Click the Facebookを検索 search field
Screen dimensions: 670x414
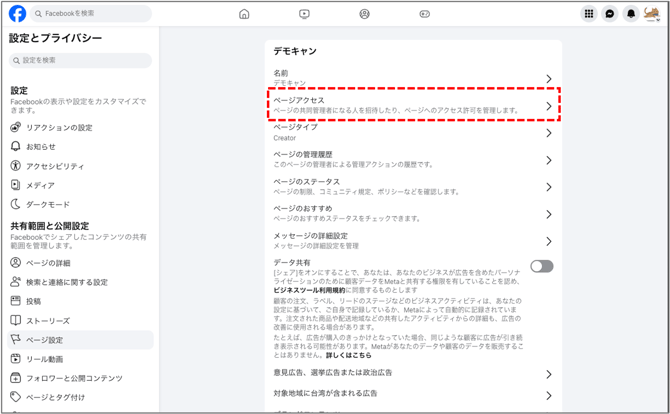[90, 14]
